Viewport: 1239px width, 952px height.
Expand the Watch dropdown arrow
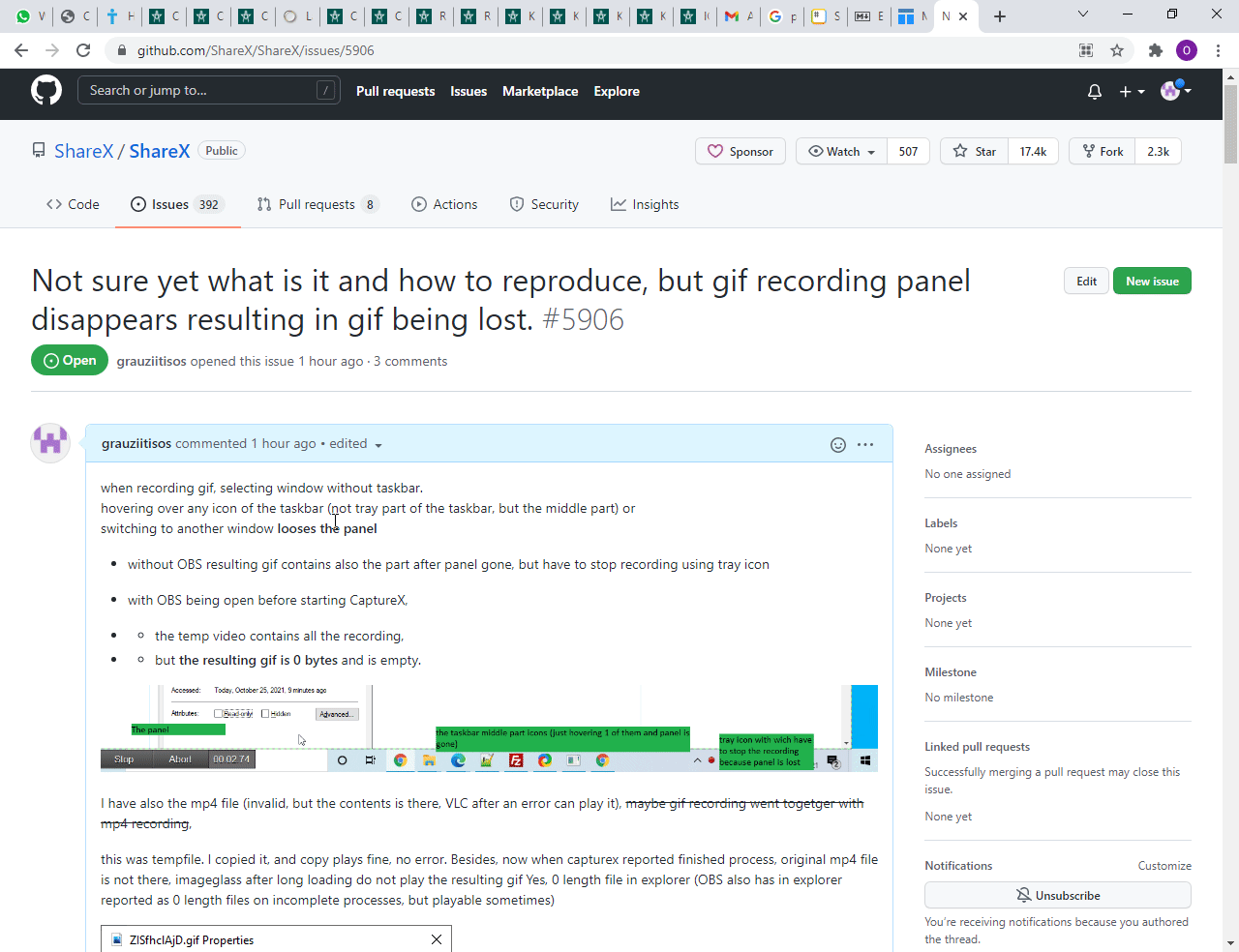(x=870, y=151)
